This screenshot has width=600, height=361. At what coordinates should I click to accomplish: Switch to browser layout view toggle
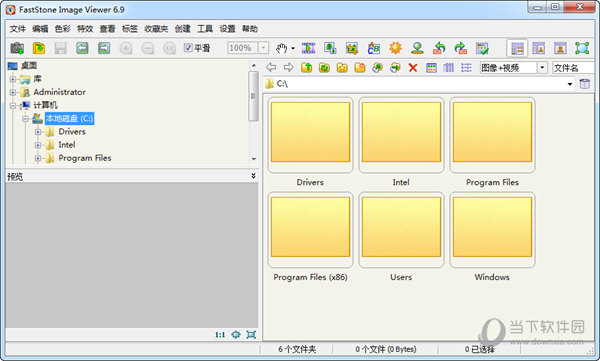[x=517, y=48]
